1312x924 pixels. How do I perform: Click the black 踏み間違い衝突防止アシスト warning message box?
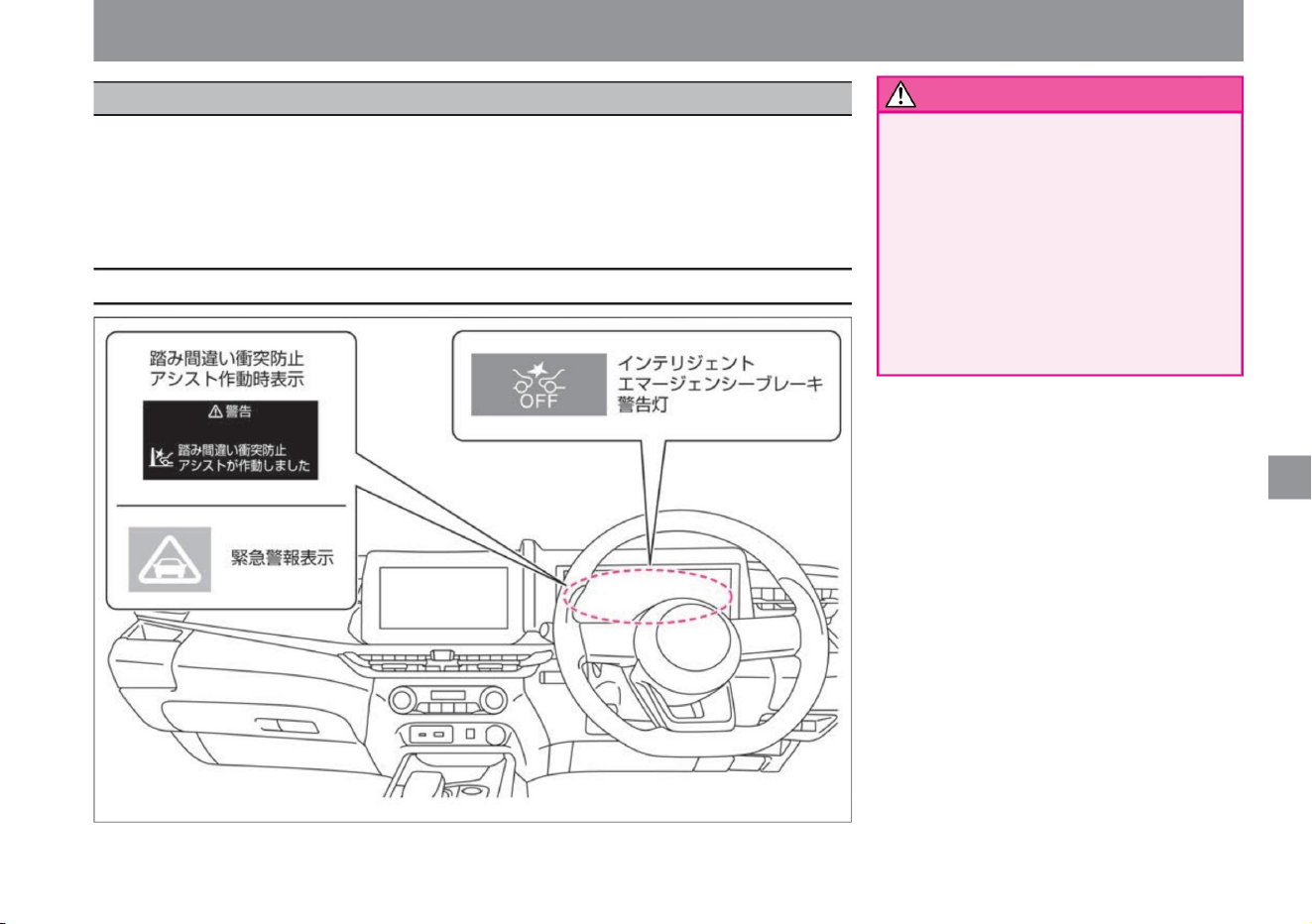point(230,440)
